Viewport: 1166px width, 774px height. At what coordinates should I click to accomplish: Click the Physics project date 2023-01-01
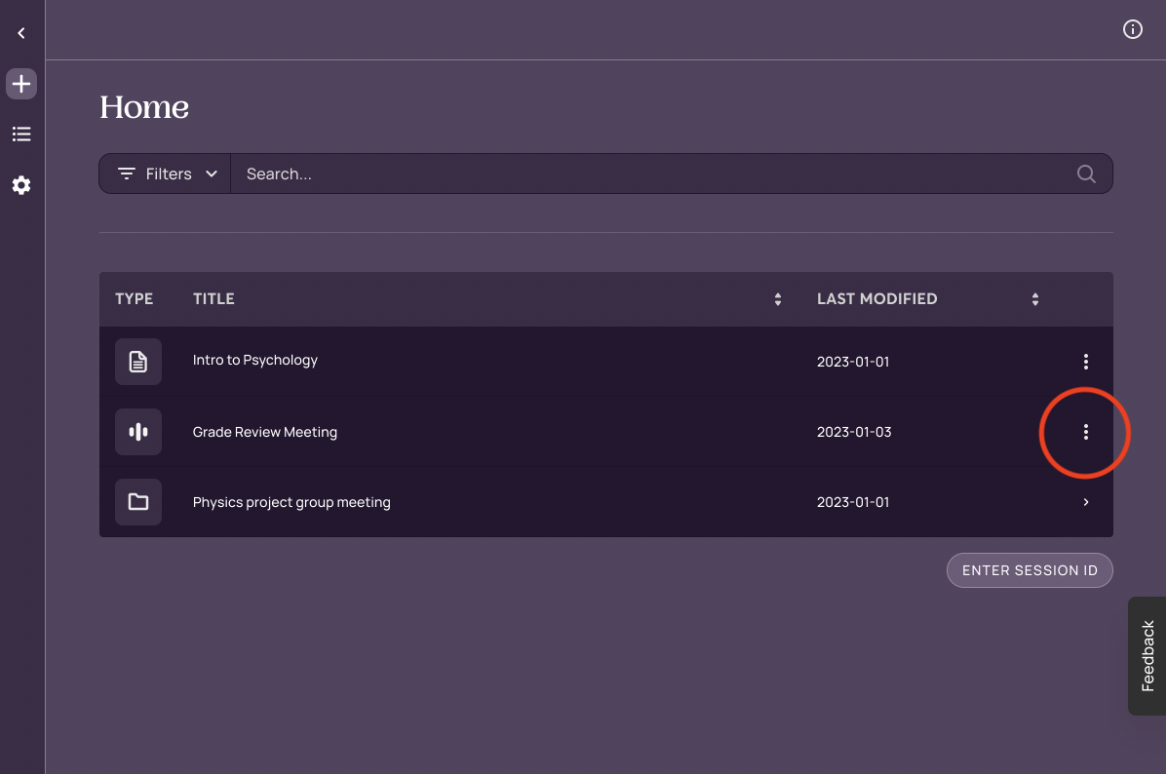[853, 502]
